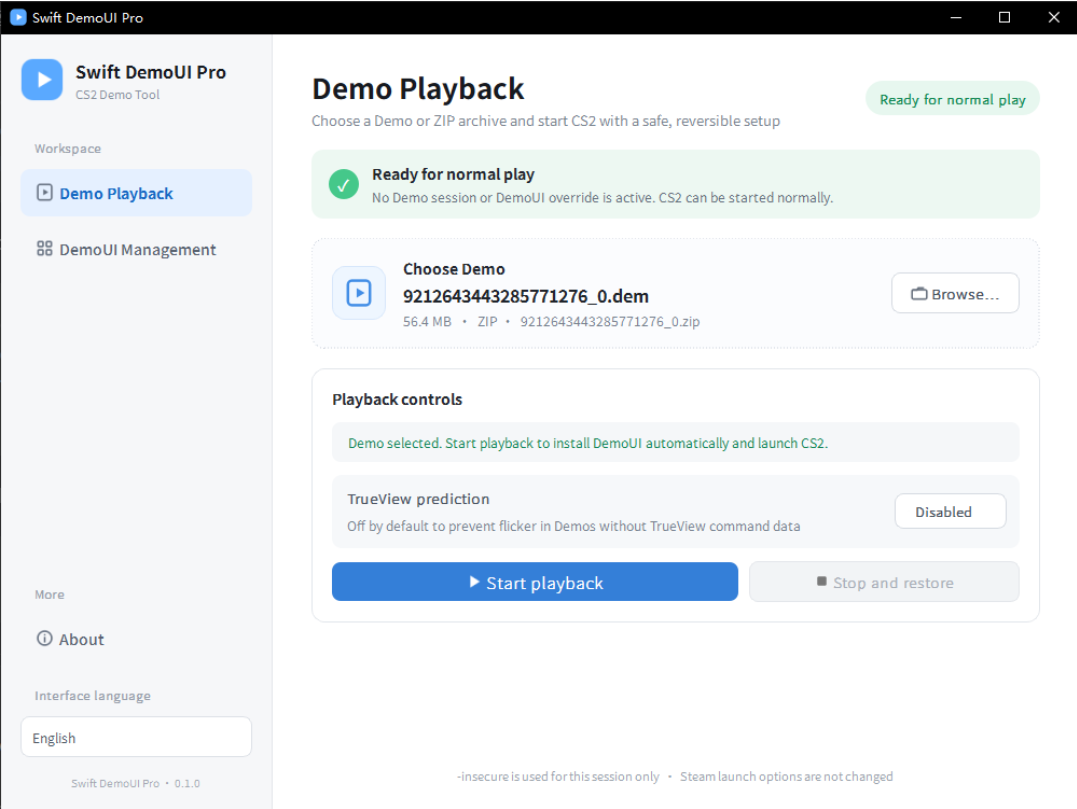Image resolution: width=1077 pixels, height=809 pixels.
Task: Click the ZIP file type label
Action: 487,321
